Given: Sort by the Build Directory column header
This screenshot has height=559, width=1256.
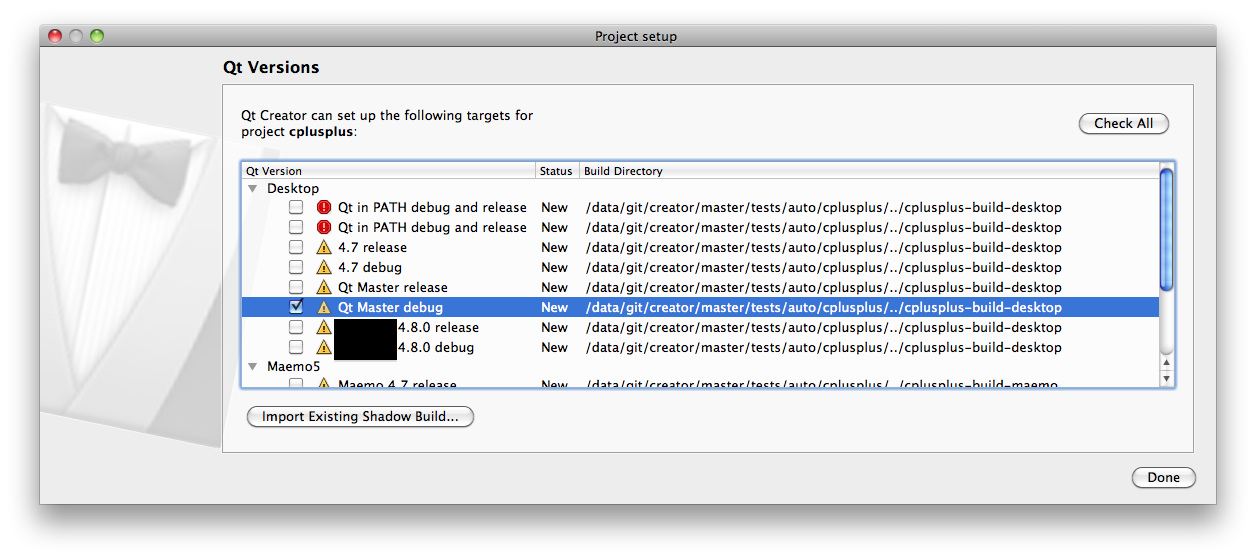Looking at the screenshot, I should (868, 171).
